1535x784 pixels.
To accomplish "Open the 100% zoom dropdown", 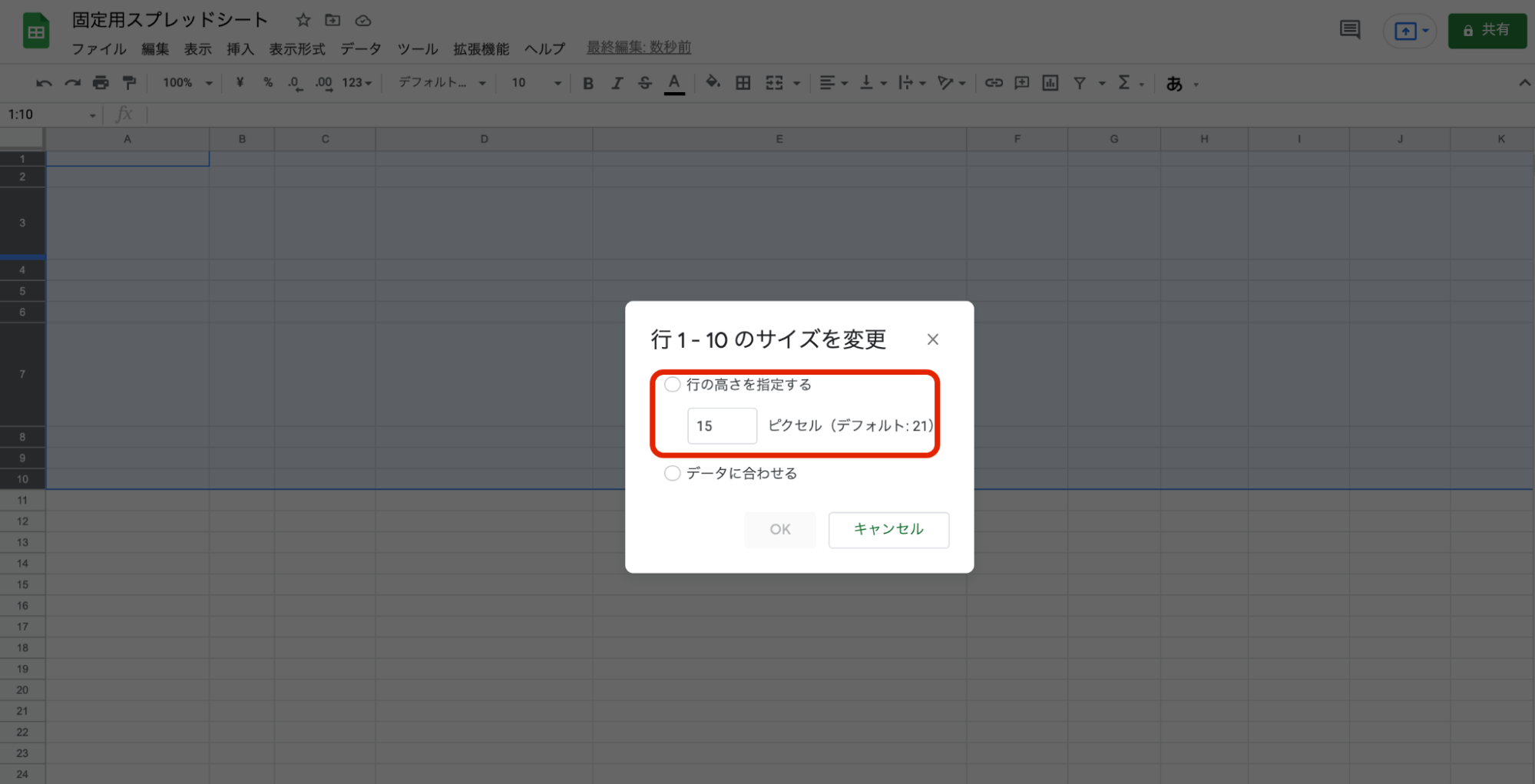I will tap(187, 83).
